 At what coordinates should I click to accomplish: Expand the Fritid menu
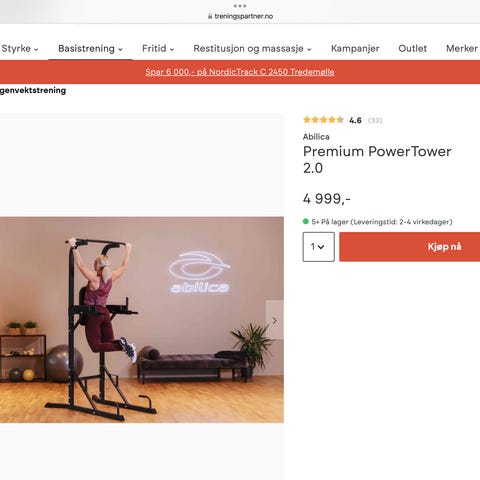(158, 49)
